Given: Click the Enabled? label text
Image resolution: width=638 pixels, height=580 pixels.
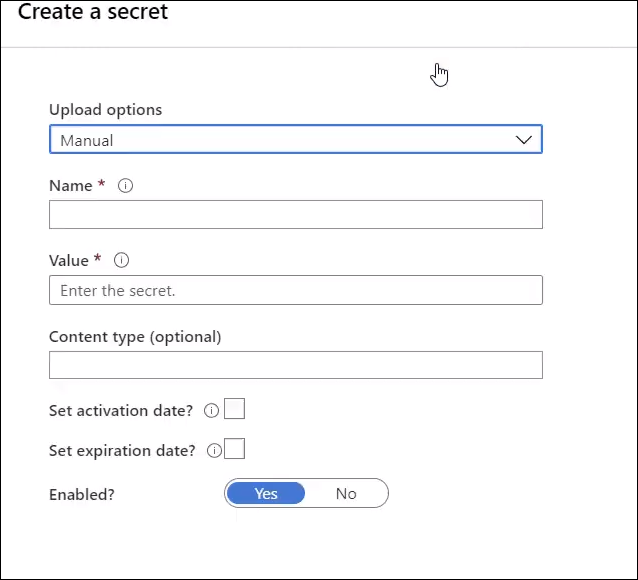Looking at the screenshot, I should pyautogui.click(x=82, y=495).
